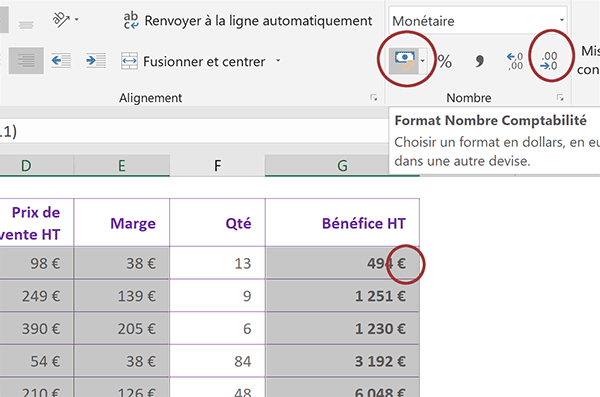The width and height of the screenshot is (600, 397).
Task: Select Marge cell showing 38 € beside 98 €
Action: click(122, 263)
